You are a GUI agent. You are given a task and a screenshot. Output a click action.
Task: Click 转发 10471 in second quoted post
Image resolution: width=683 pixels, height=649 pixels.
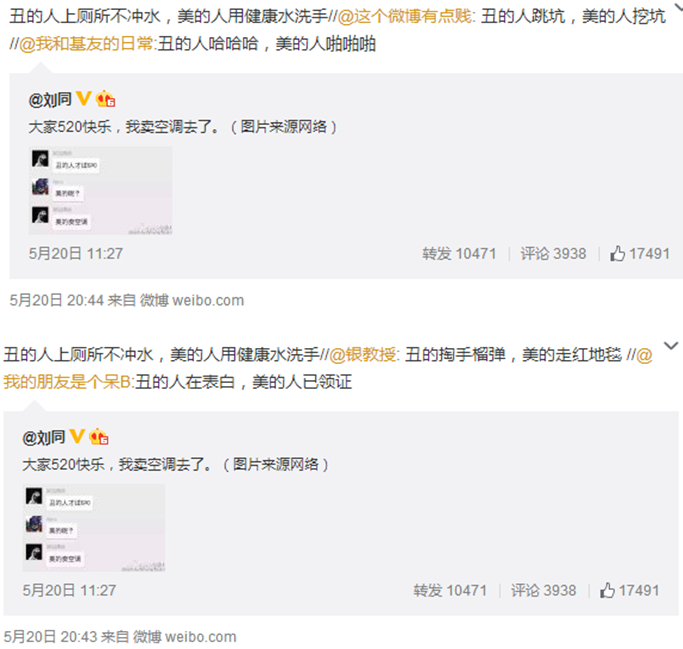click(450, 591)
